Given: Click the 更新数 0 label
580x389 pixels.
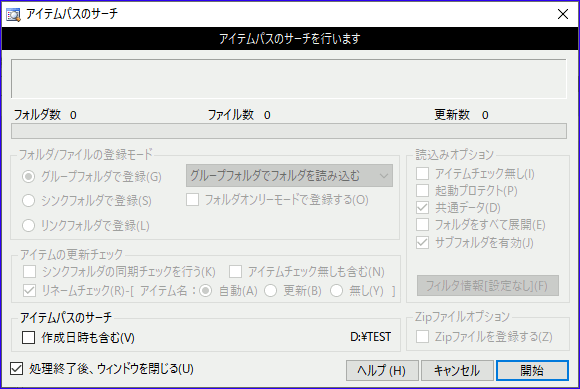Looking at the screenshot, I should [462, 115].
